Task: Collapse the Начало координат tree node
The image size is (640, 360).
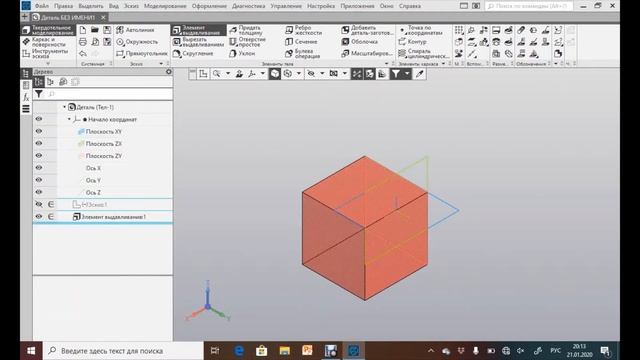Action: click(x=69, y=119)
